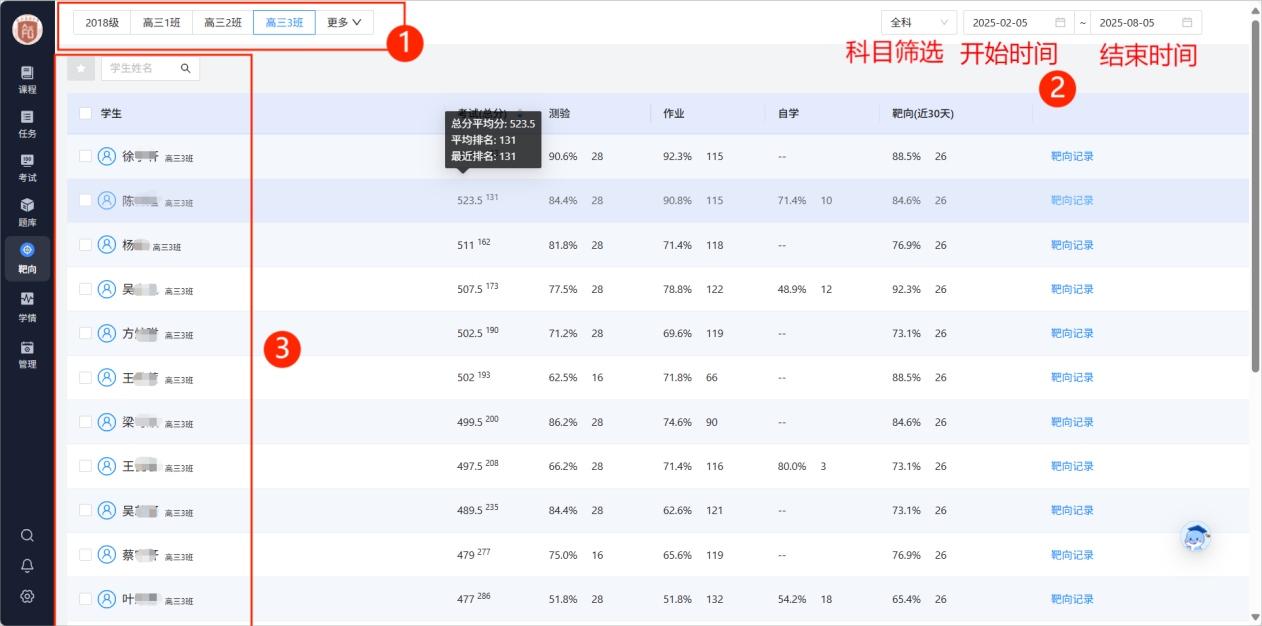Click calendar icon of start date
Image resolution: width=1262 pixels, height=626 pixels.
pos(1060,22)
